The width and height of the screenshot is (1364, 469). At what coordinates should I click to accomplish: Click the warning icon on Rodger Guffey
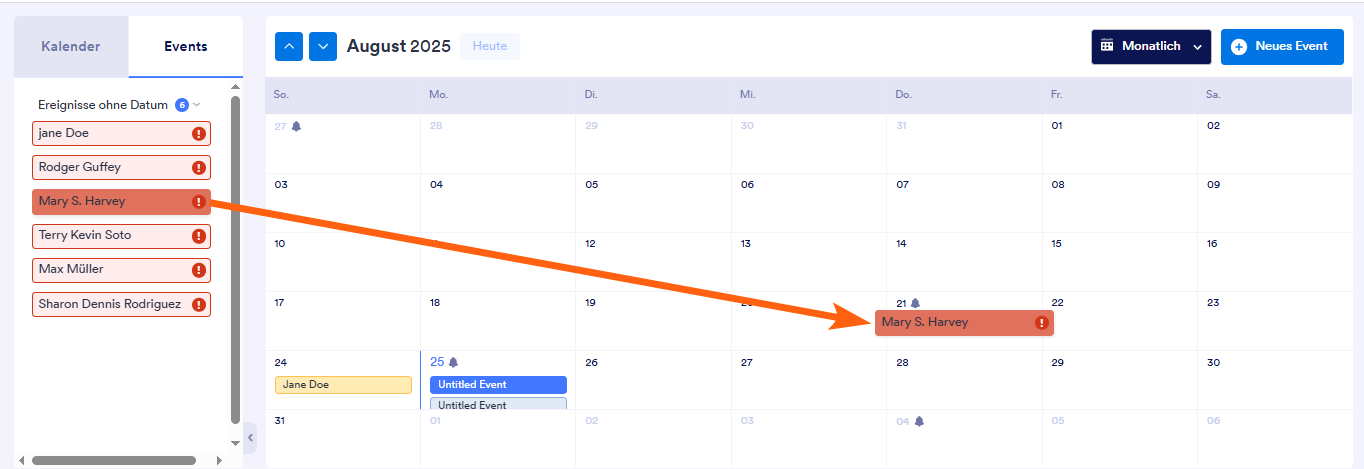coord(199,168)
